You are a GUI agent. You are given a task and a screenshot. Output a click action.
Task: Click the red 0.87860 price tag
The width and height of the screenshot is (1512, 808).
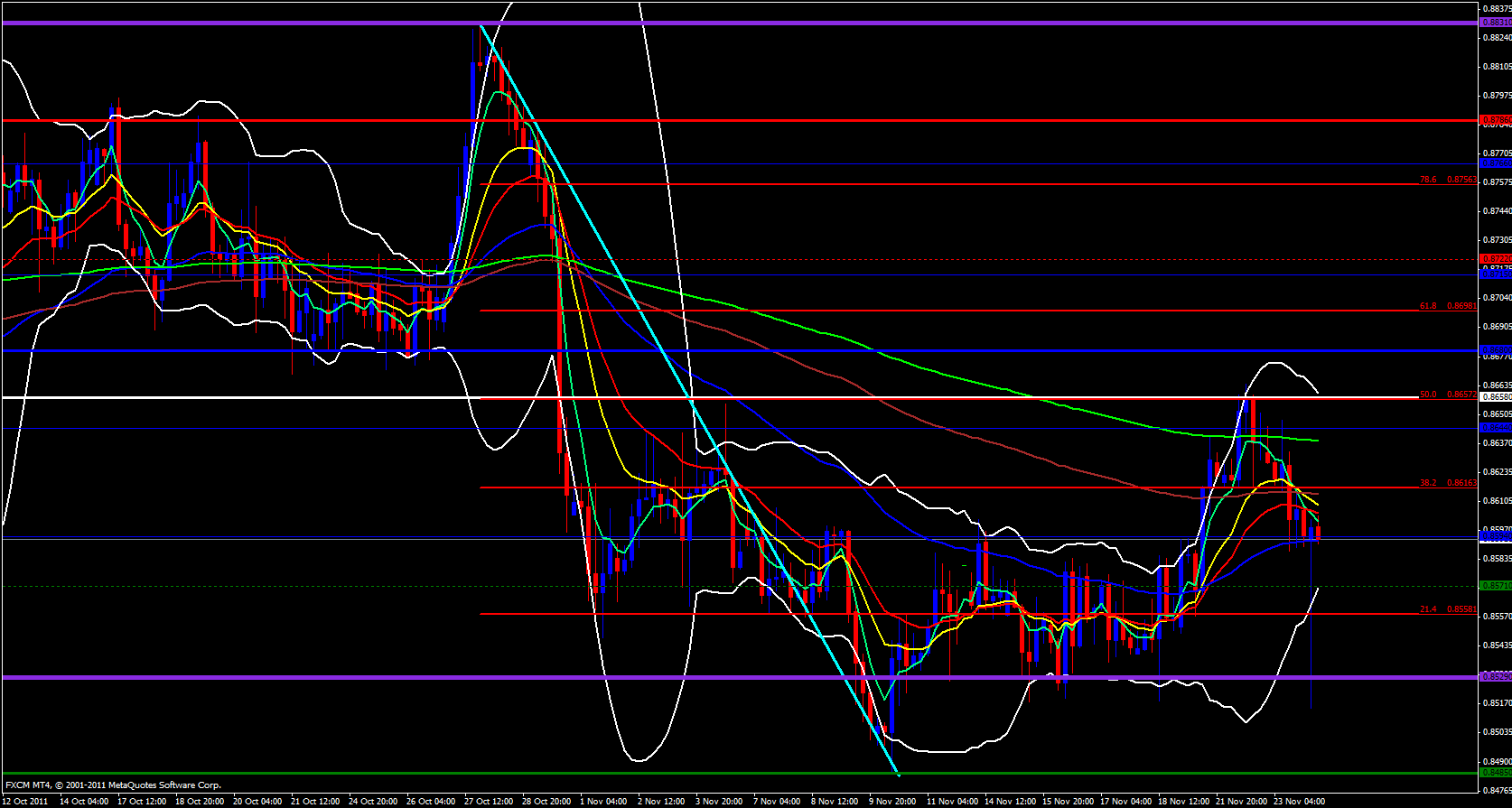1495,119
